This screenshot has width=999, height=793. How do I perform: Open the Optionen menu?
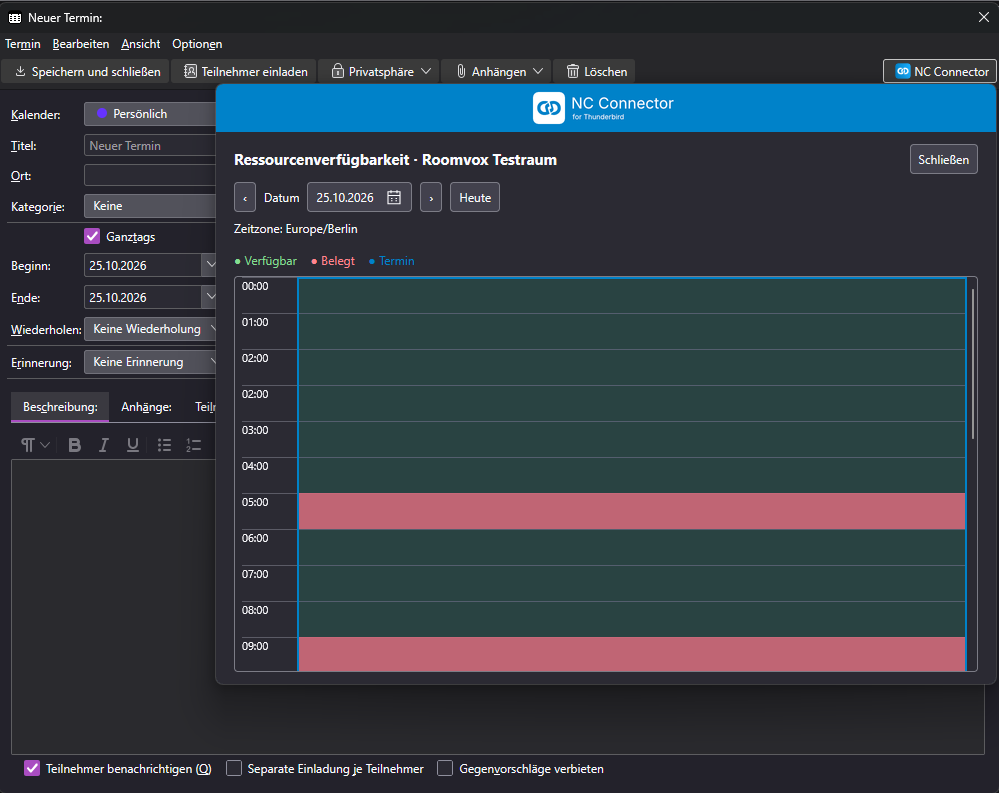[x=197, y=44]
